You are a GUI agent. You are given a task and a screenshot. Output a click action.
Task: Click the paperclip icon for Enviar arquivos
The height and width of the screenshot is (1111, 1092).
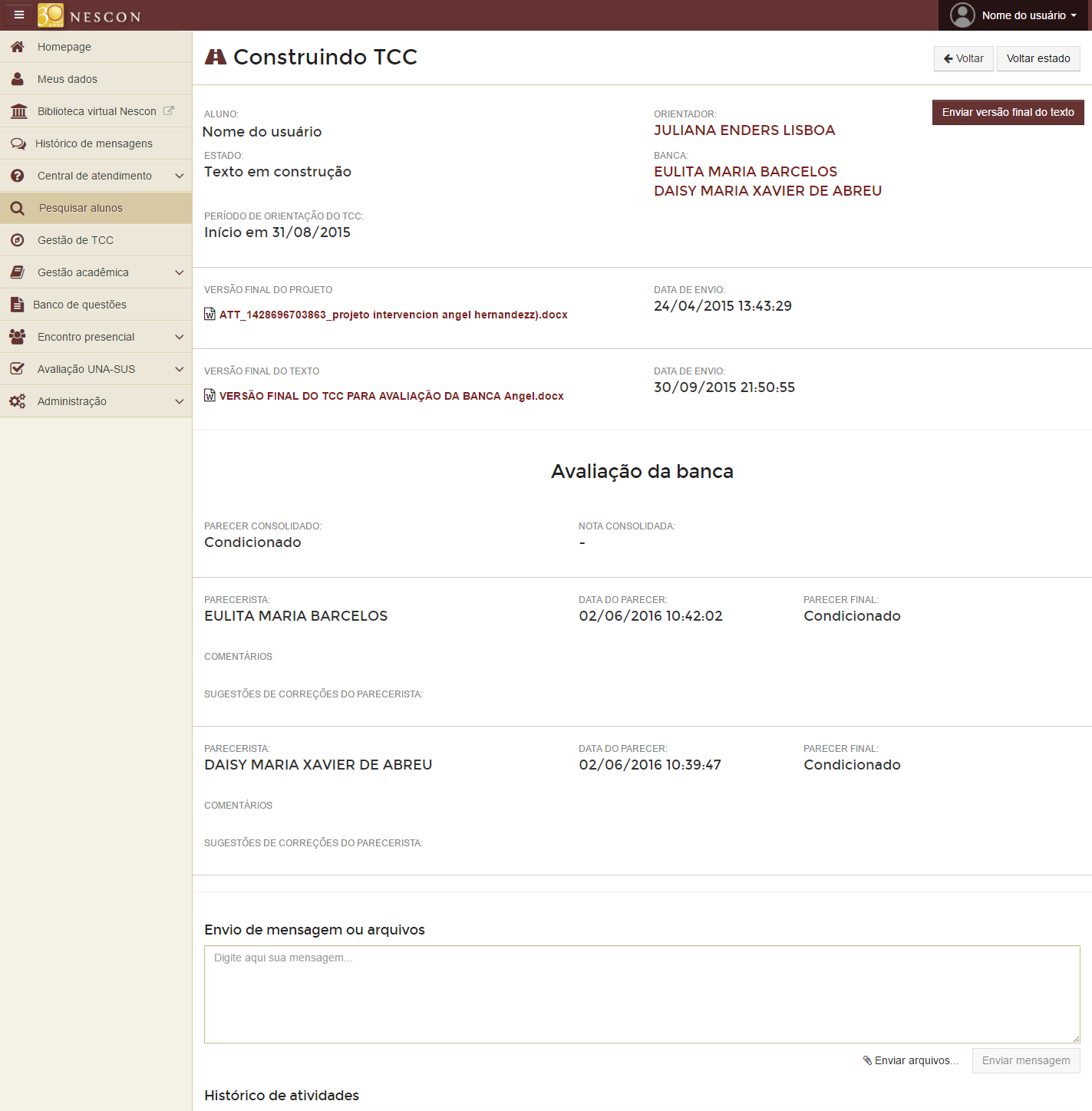(x=867, y=1060)
